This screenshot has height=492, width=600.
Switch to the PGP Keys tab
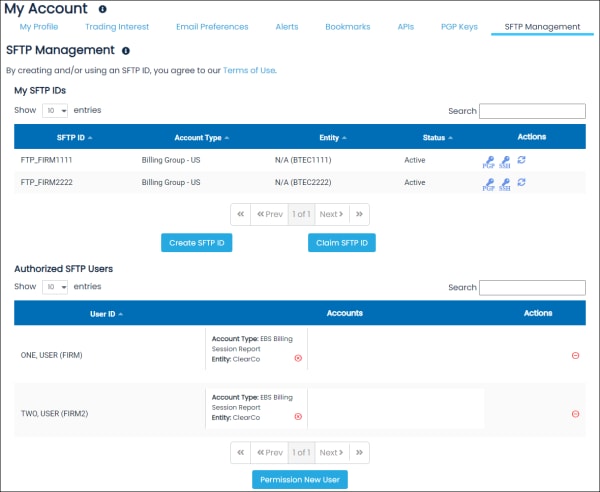pyautogui.click(x=459, y=26)
